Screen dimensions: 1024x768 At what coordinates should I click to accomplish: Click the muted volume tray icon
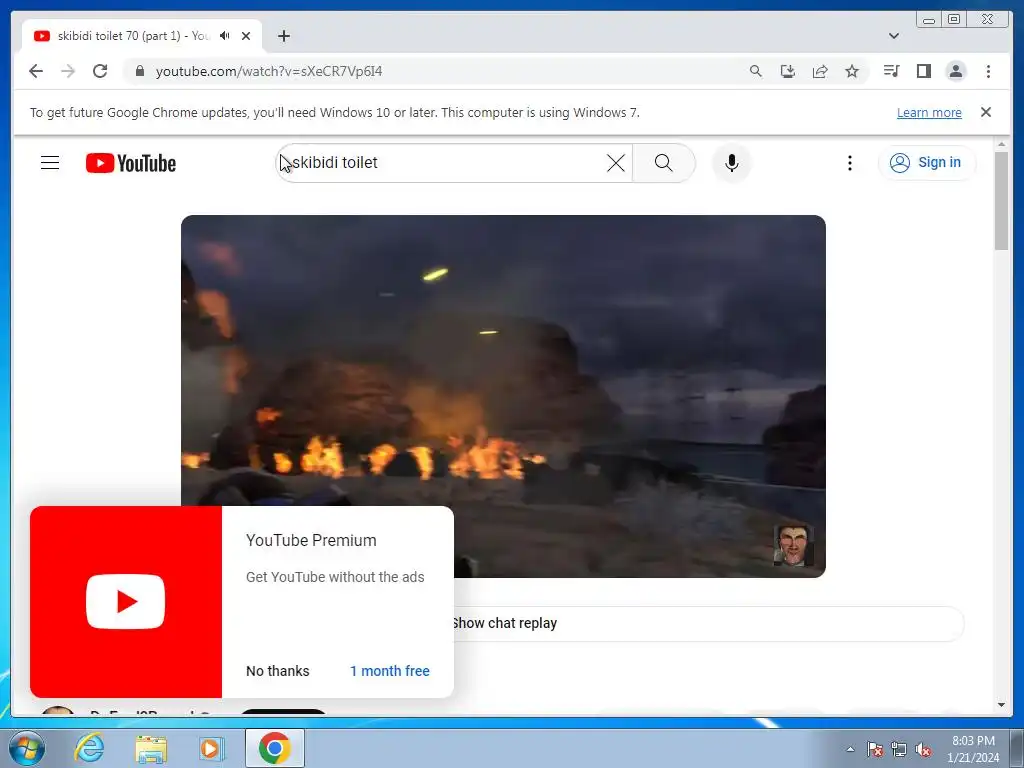(x=923, y=749)
